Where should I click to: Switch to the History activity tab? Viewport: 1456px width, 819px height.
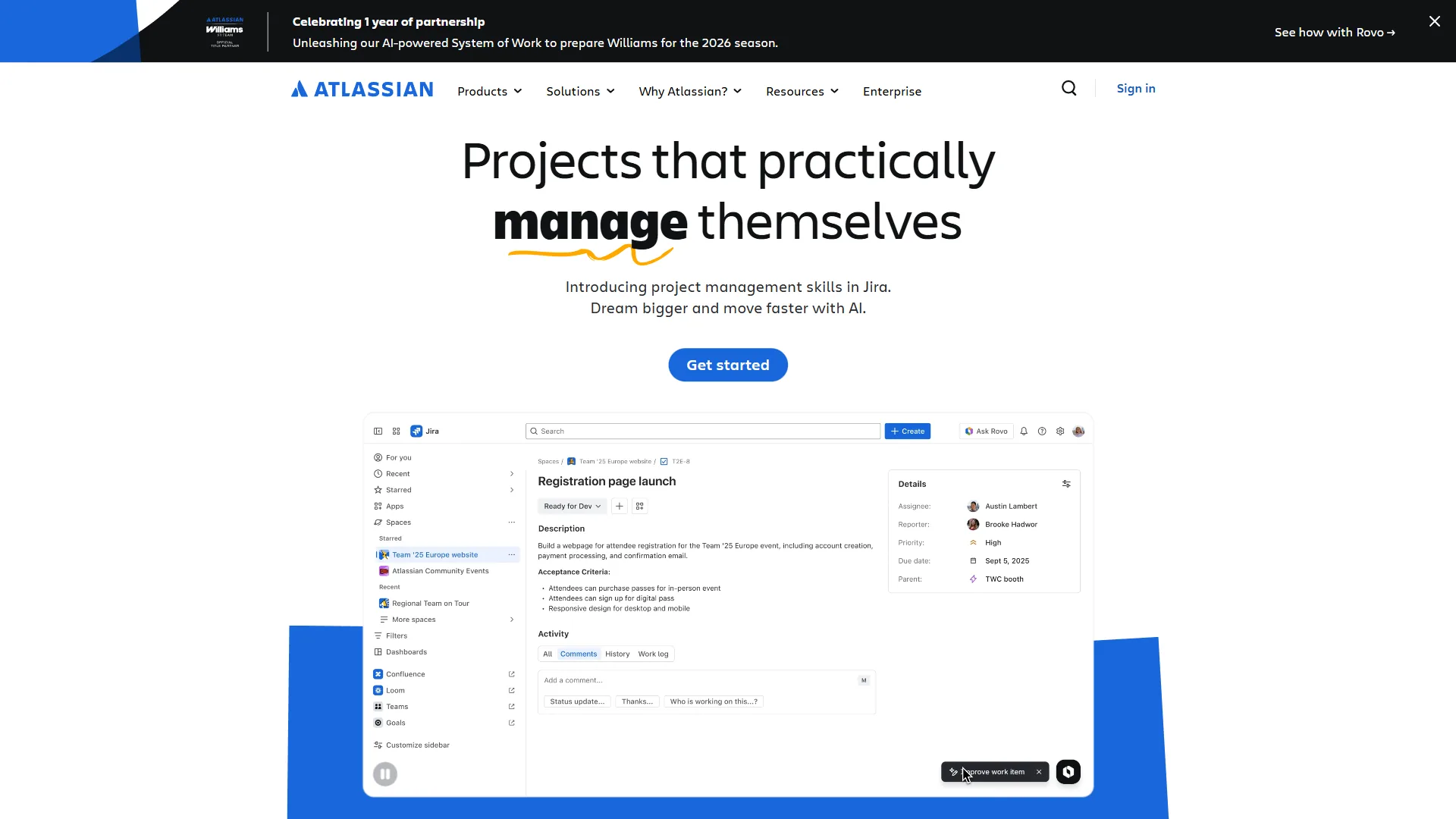617,654
